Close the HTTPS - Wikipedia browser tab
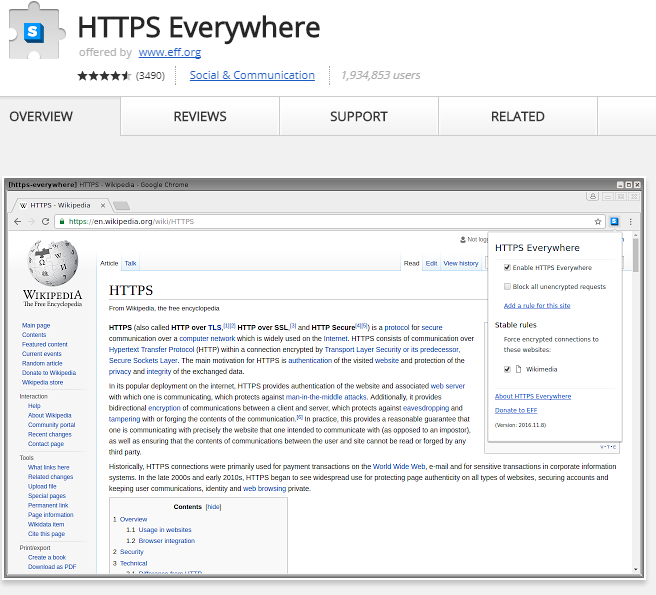The image size is (656, 595). pos(102,205)
